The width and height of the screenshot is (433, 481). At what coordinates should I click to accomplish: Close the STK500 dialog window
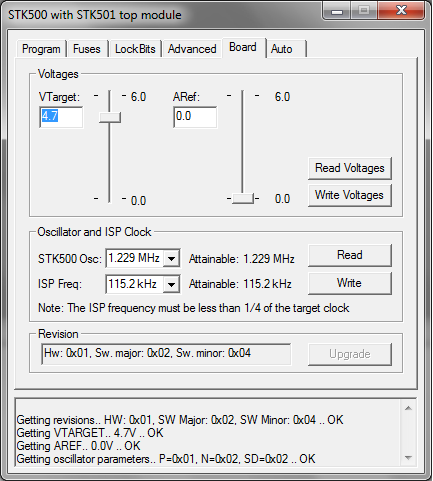click(401, 10)
